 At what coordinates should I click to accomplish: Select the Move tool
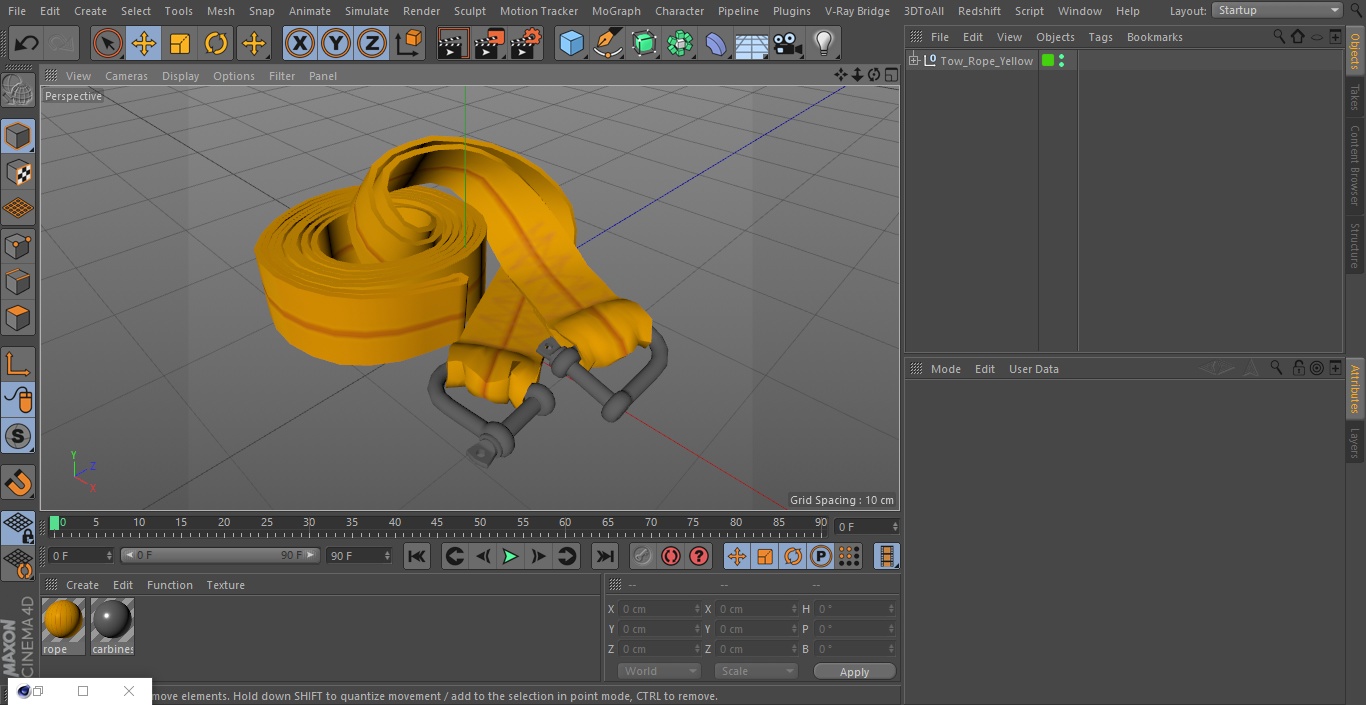(x=144, y=43)
